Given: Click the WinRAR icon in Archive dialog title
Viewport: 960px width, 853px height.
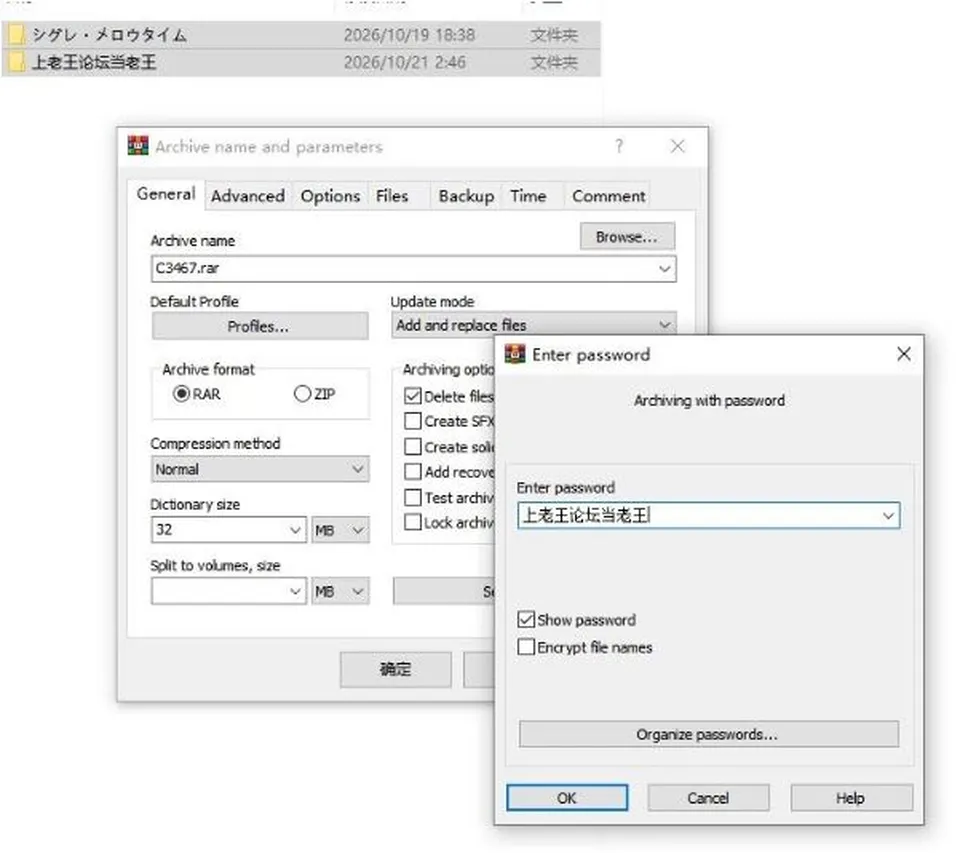Looking at the screenshot, I should (x=138, y=146).
